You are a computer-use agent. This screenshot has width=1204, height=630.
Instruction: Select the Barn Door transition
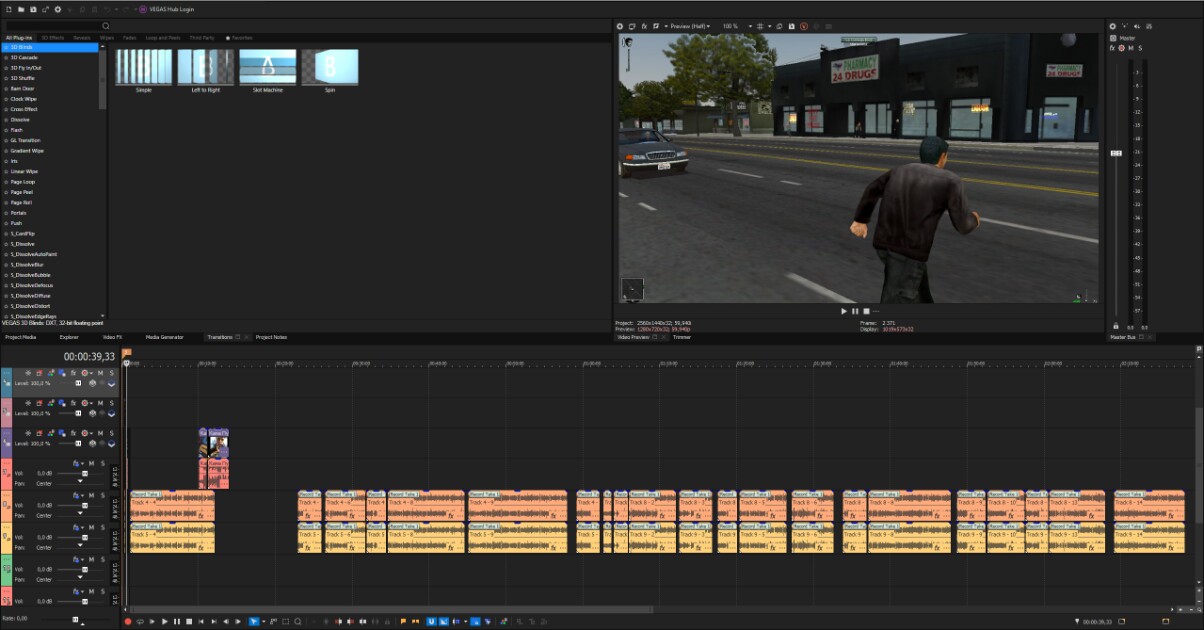(23, 88)
